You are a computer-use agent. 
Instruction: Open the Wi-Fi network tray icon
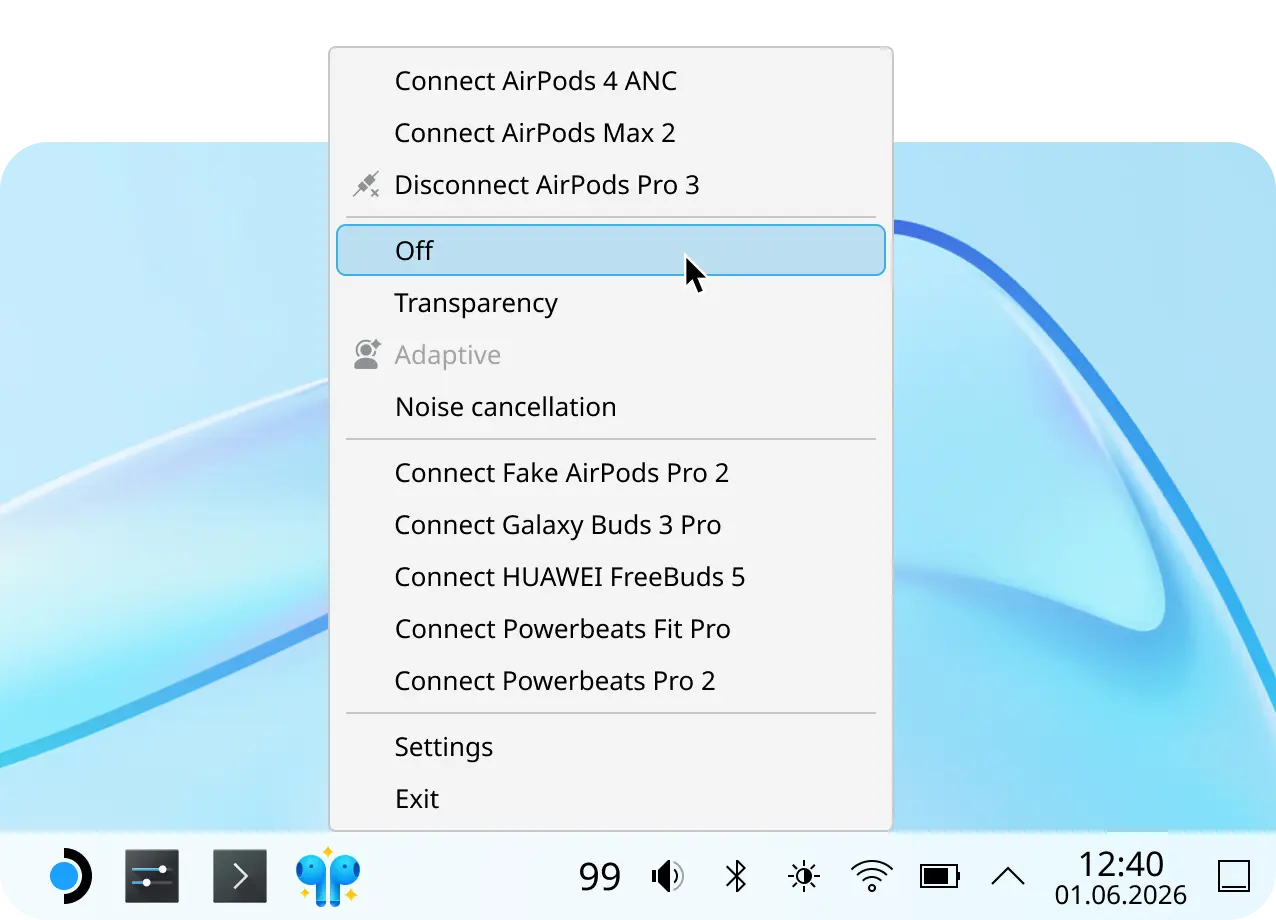872,877
